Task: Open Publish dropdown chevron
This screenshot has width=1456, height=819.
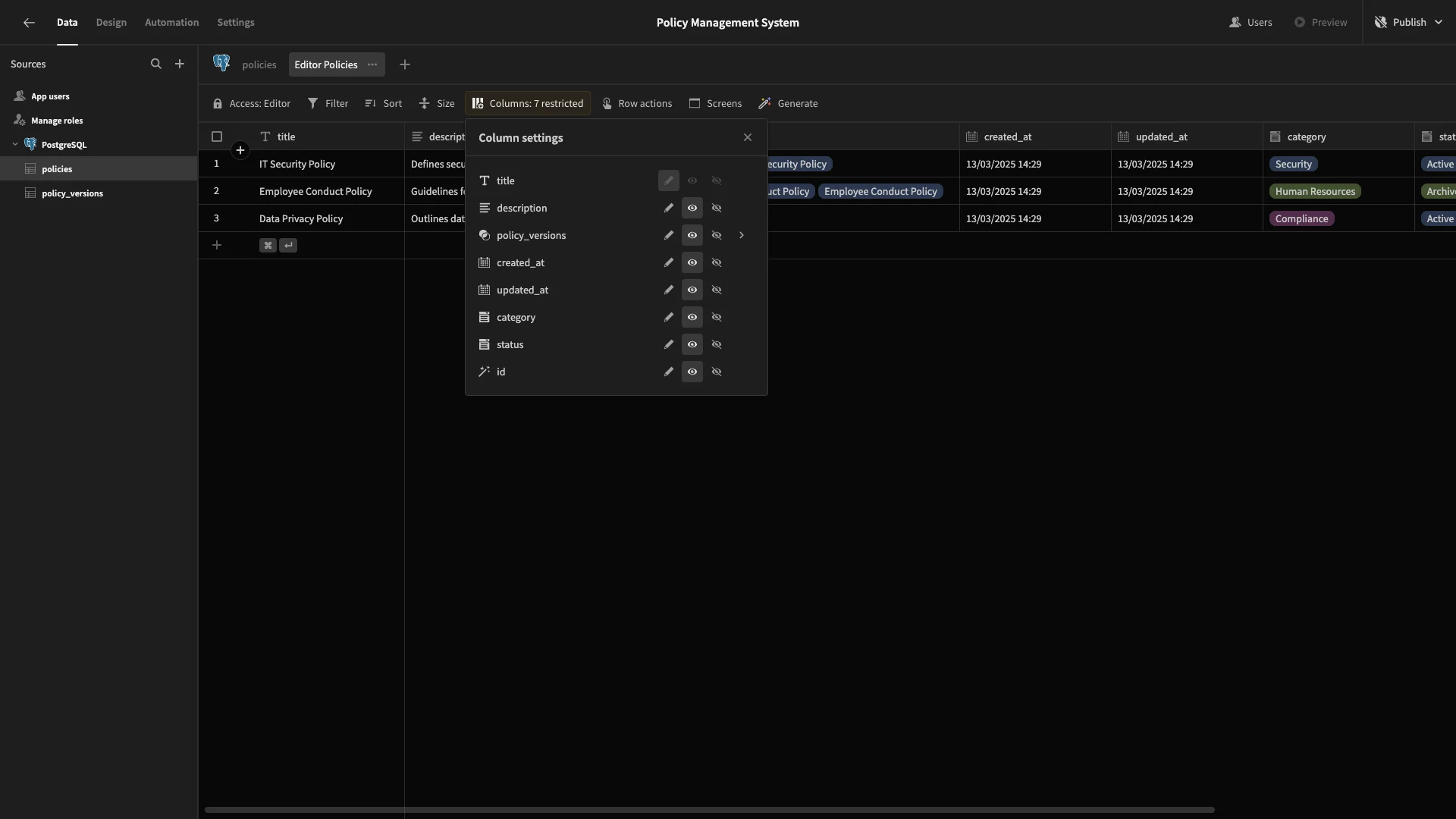Action: (x=1439, y=23)
